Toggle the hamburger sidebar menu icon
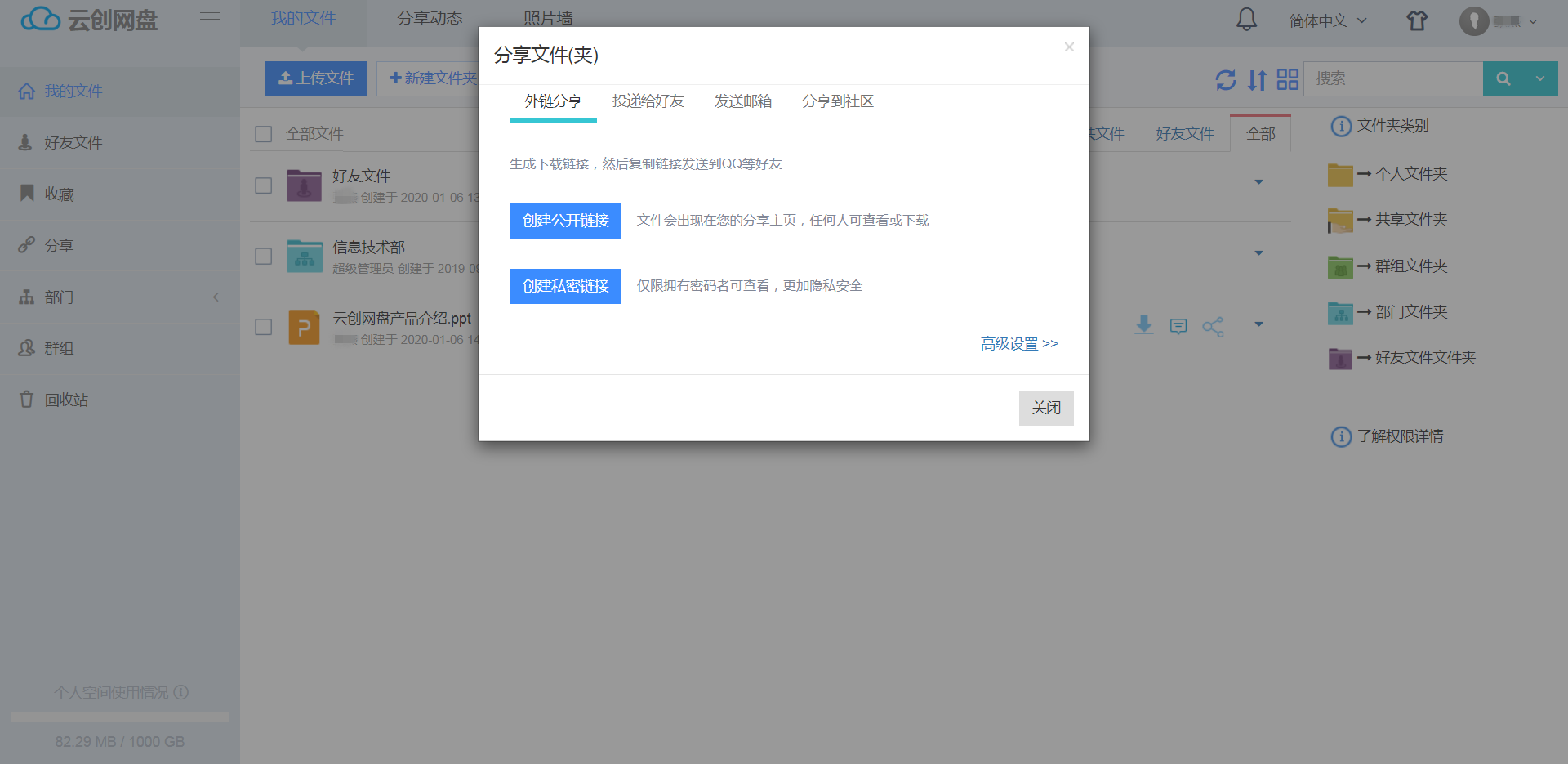 coord(210,20)
